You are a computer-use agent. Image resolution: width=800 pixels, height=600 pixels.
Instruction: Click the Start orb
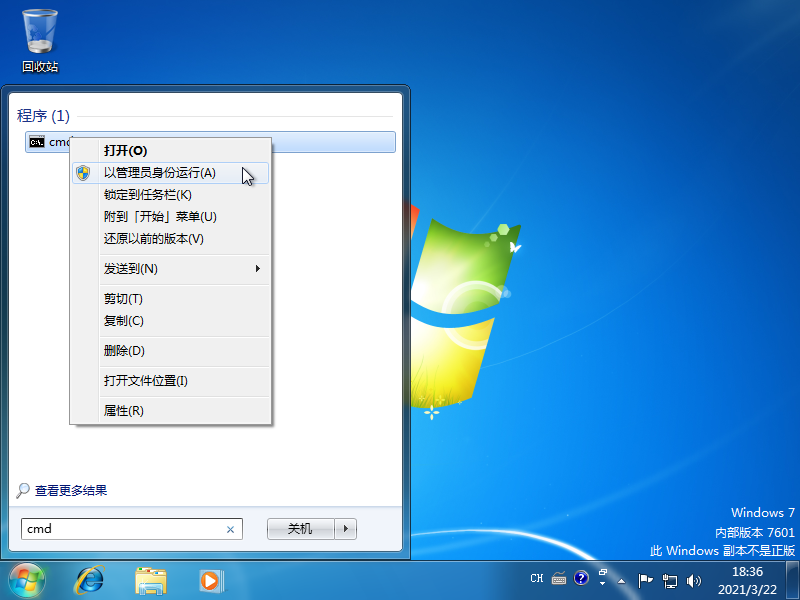(x=27, y=580)
